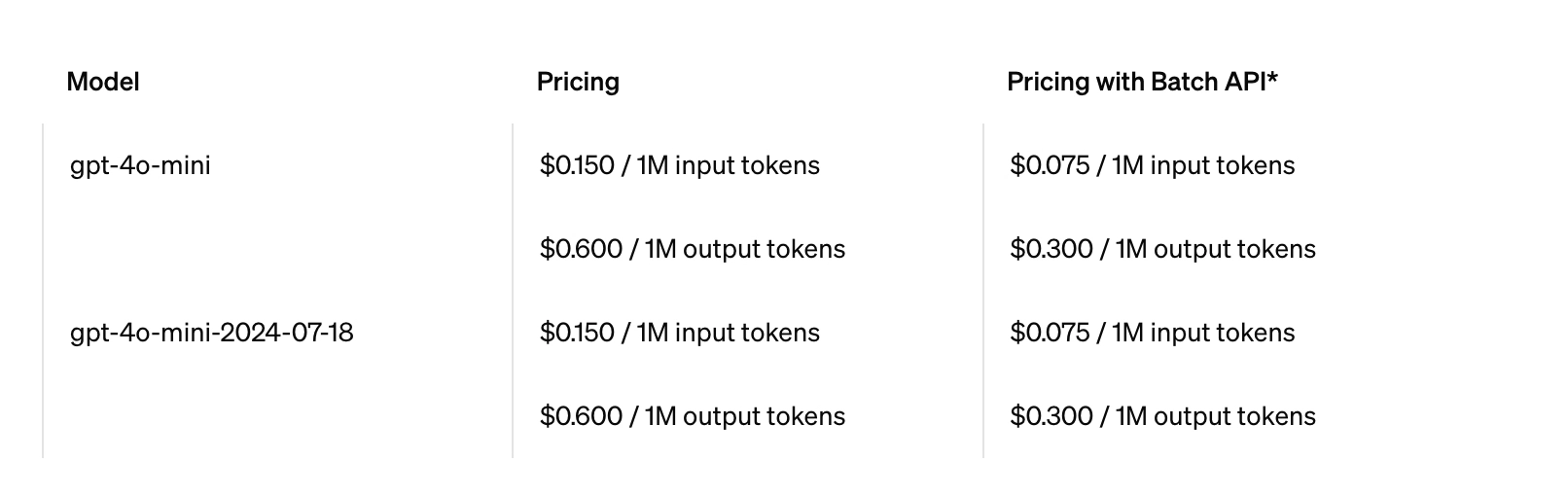Click gpt-4o-mini-2024-07-18 standard $0.600 output price
Screen dimensions: 1568x496
[x=581, y=416]
